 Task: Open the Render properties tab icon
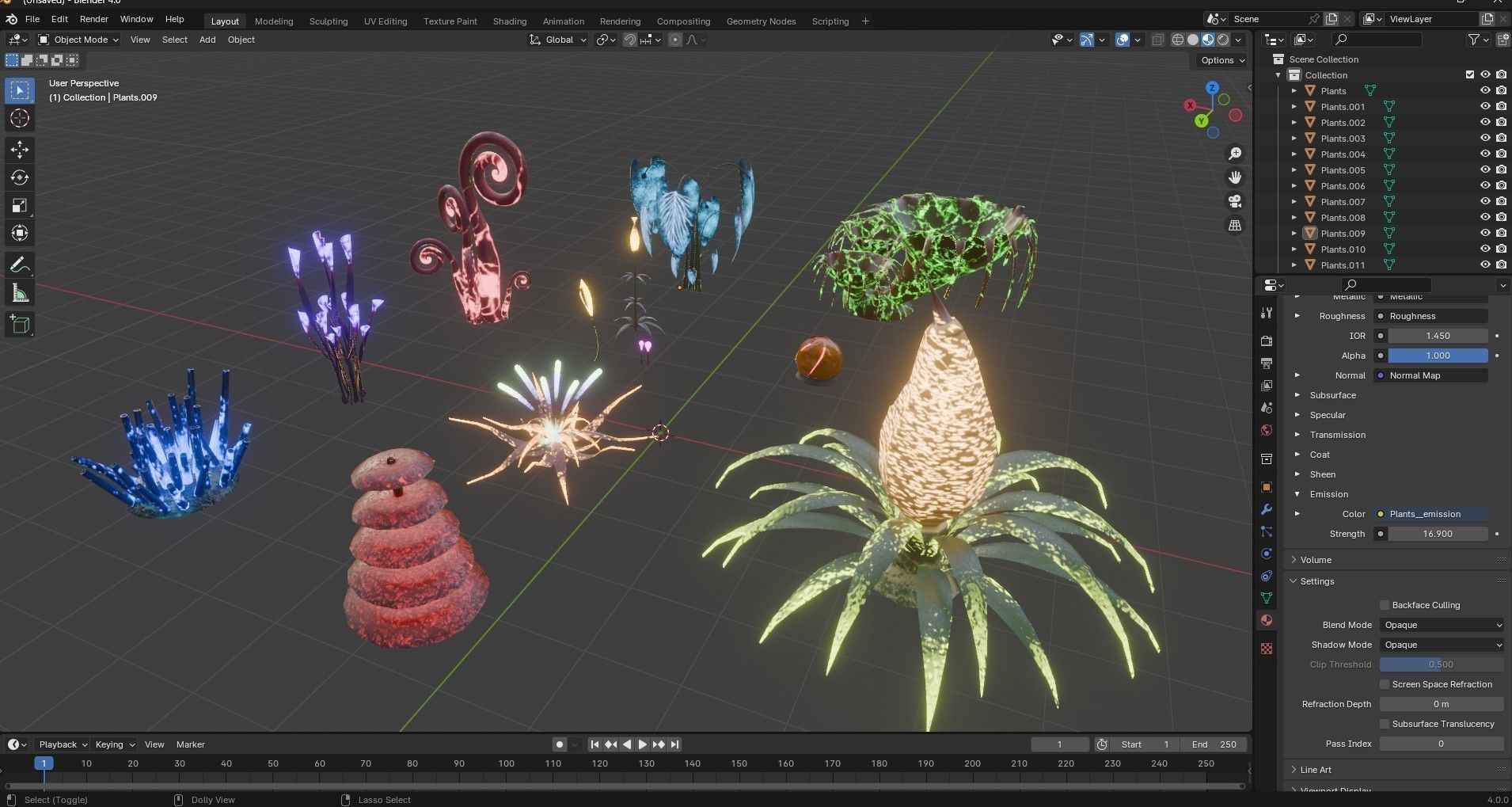pyautogui.click(x=1267, y=341)
